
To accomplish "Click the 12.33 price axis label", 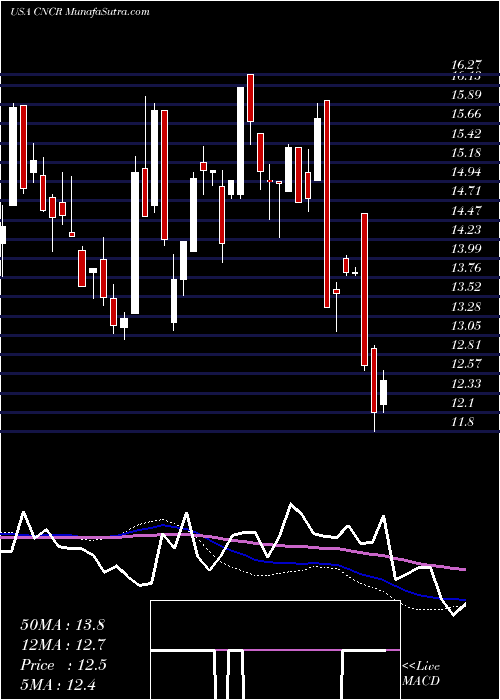I will 466,383.
